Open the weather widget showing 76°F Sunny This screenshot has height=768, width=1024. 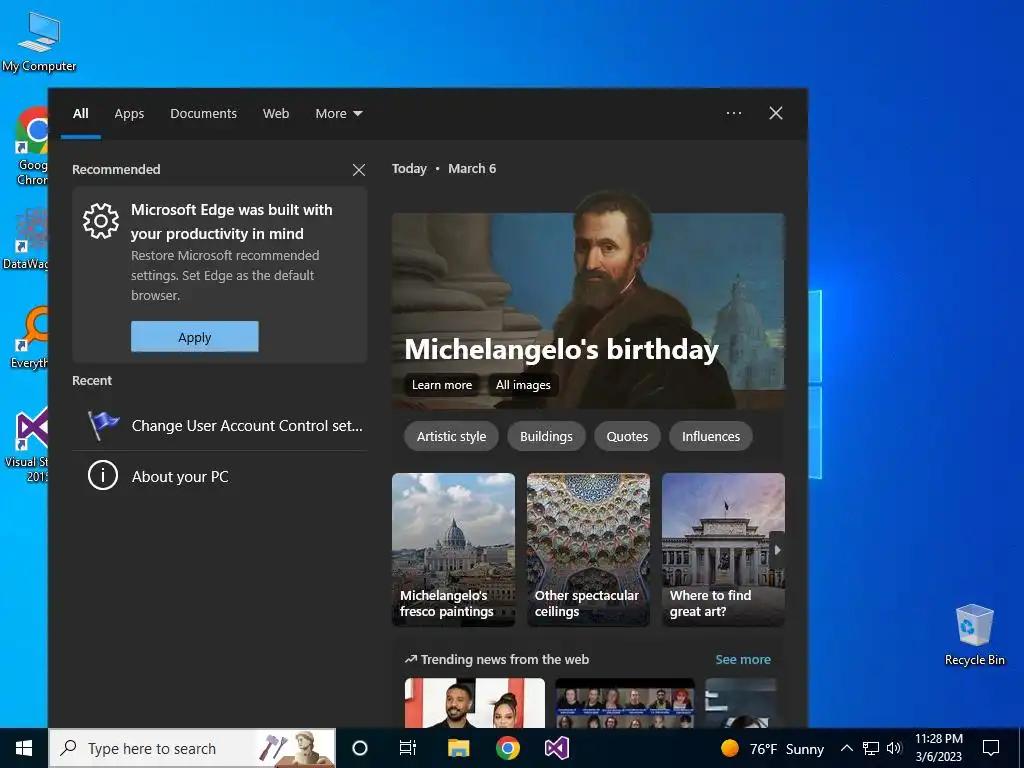coord(772,748)
